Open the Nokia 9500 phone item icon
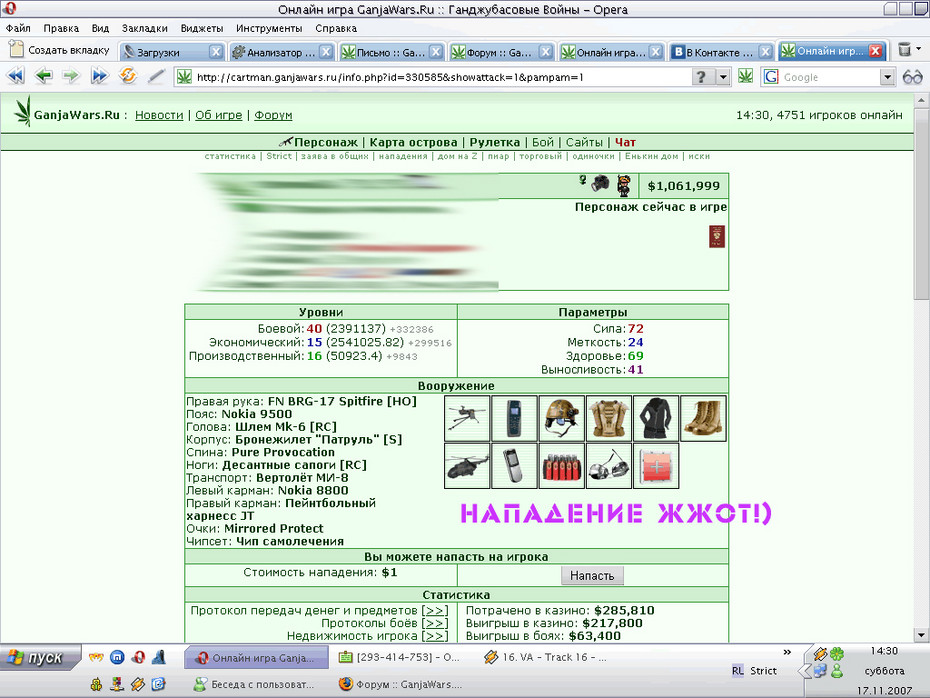 coord(514,418)
